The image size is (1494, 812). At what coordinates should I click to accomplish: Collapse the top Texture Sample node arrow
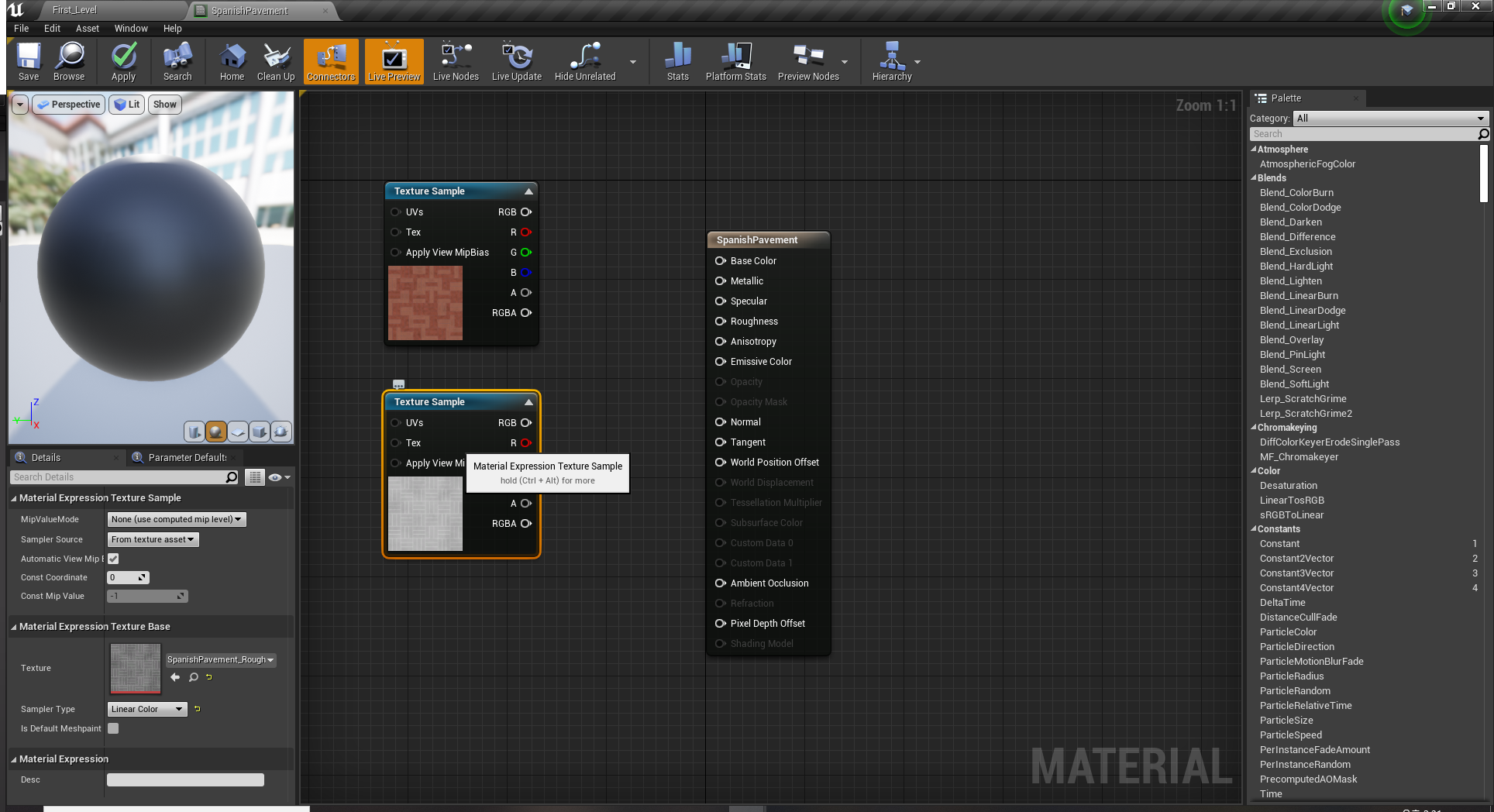coord(528,191)
